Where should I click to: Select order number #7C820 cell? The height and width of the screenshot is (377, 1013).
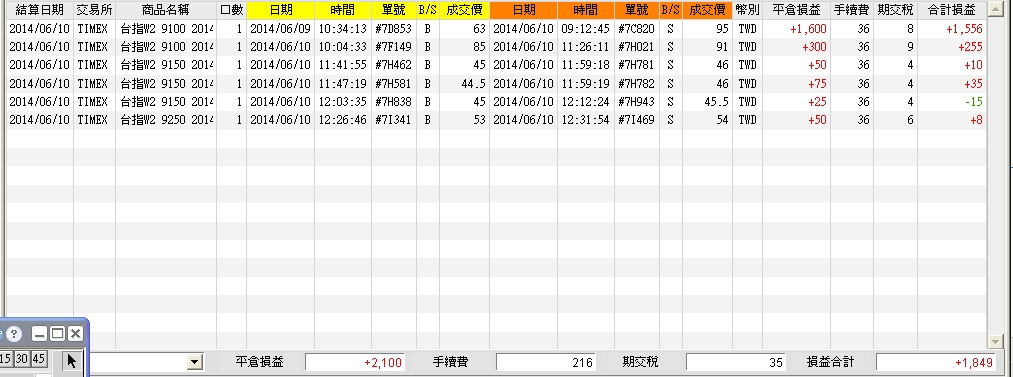pyautogui.click(x=636, y=29)
